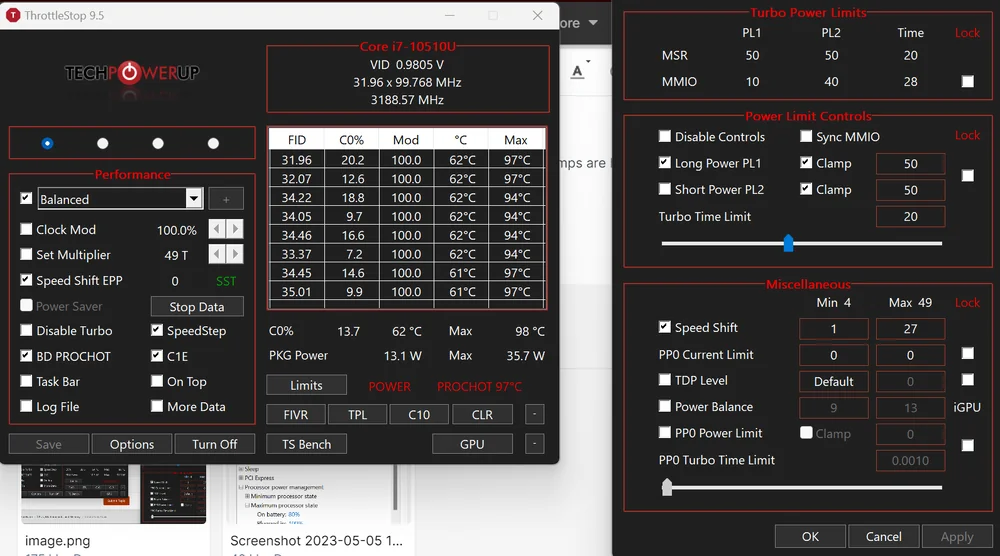Image resolution: width=1000 pixels, height=556 pixels.
Task: Select the second profile radio button
Action: 103,143
